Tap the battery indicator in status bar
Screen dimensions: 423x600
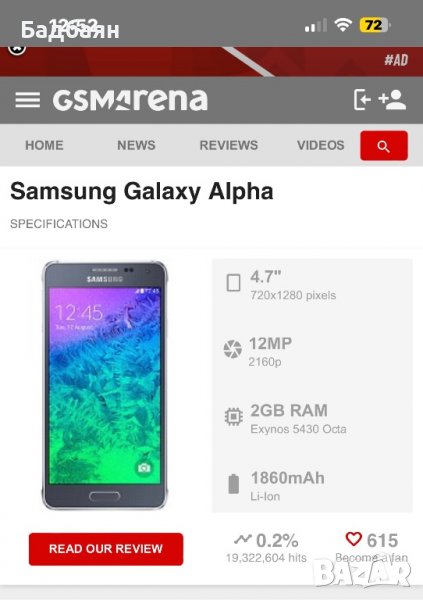tap(375, 25)
